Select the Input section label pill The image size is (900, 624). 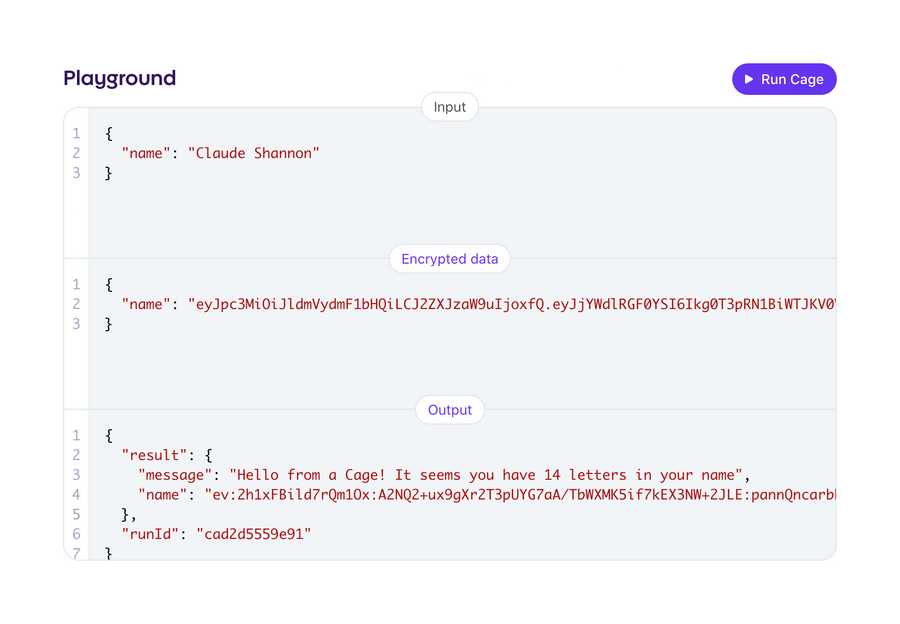(449, 107)
